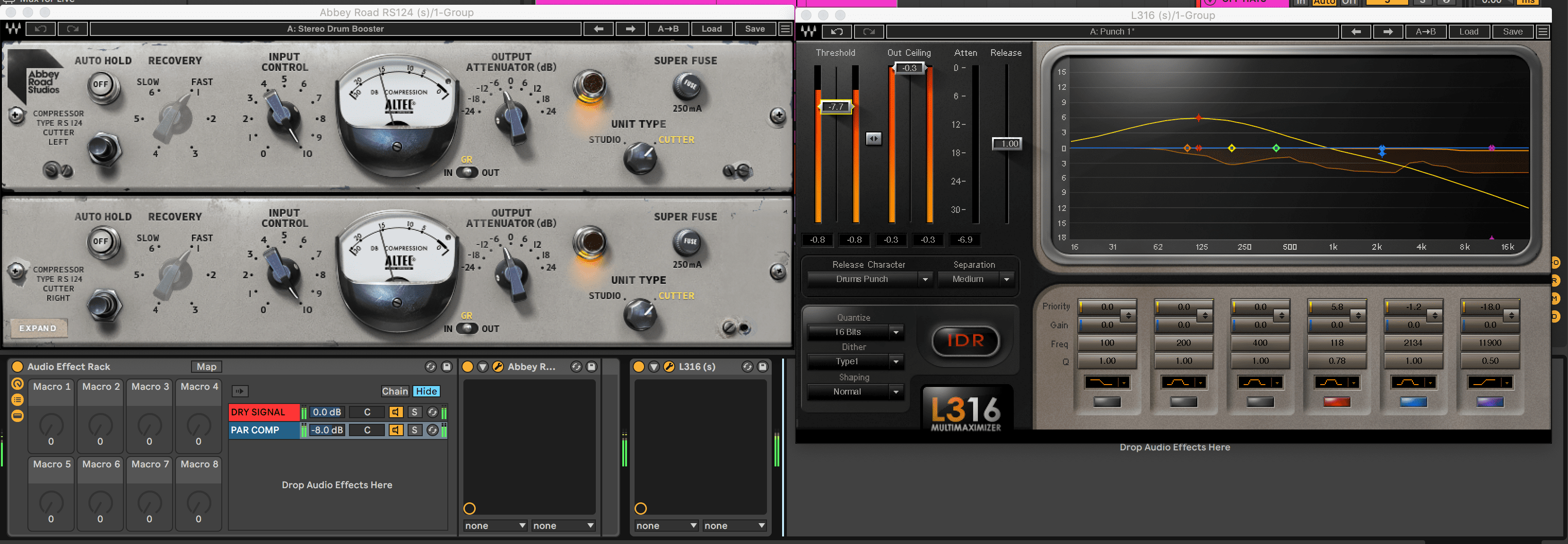Click undo arrow in RS124 plugin toolbar

pos(41,29)
